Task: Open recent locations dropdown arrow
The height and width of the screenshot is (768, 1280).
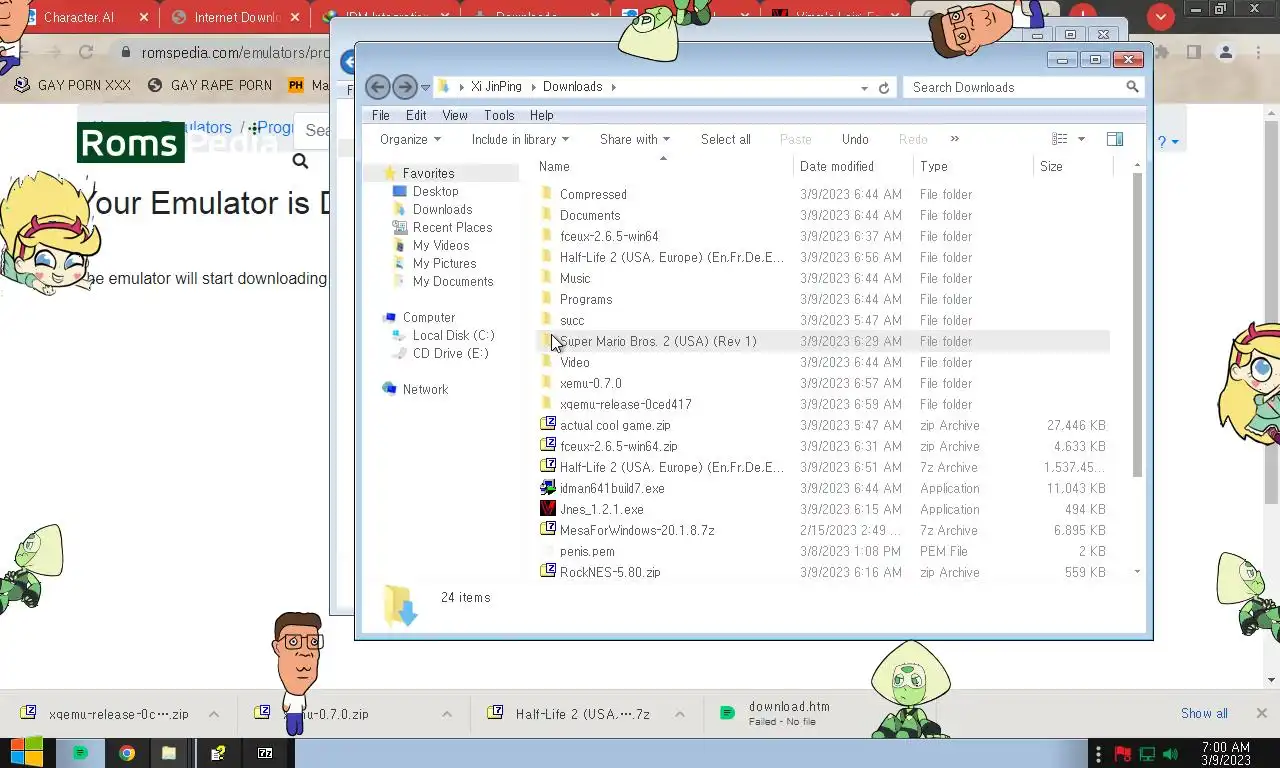Action: [x=425, y=88]
